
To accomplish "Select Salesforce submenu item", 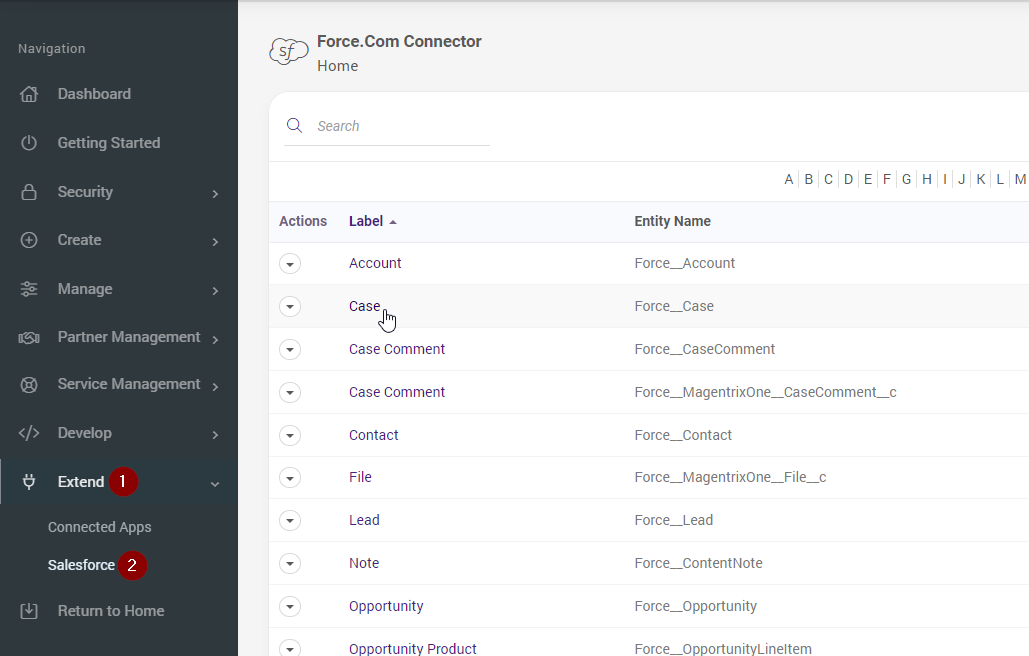I will [x=81, y=565].
